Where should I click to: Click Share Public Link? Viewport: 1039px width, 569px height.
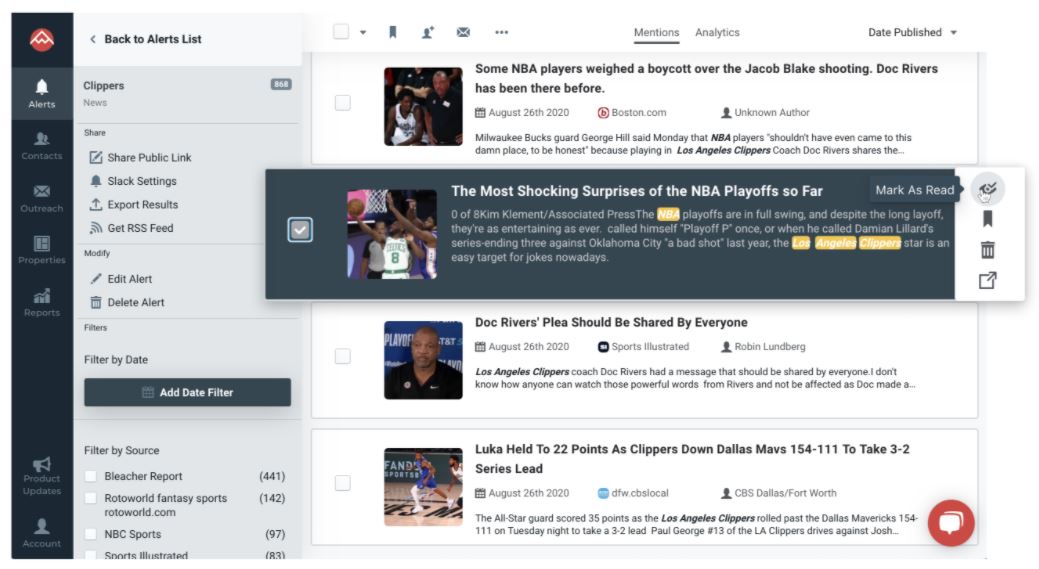[140, 158]
